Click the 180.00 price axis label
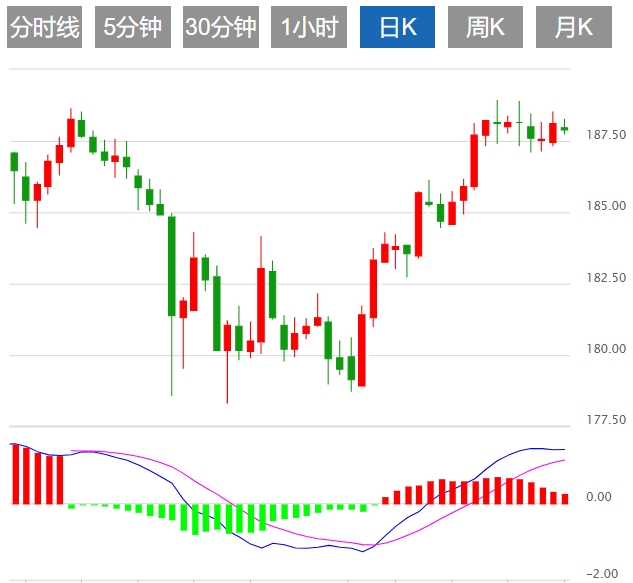633x583 pixels. [606, 349]
